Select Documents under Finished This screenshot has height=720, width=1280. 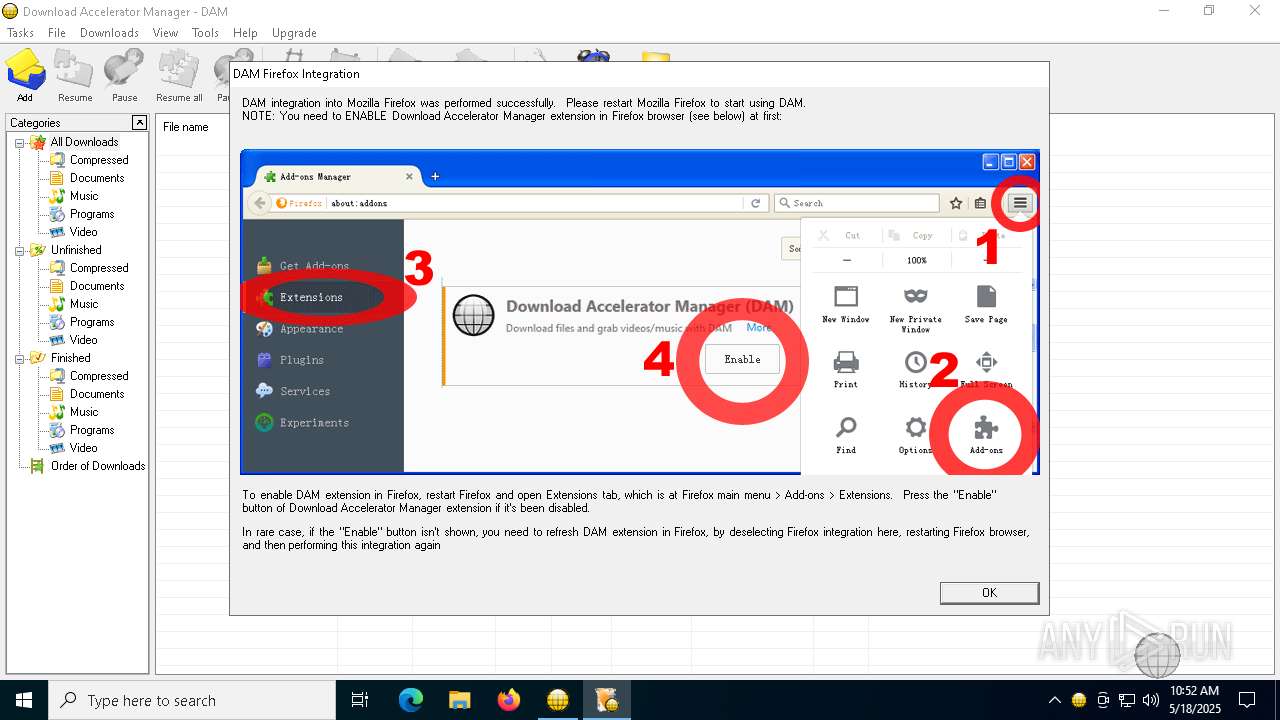(97, 394)
